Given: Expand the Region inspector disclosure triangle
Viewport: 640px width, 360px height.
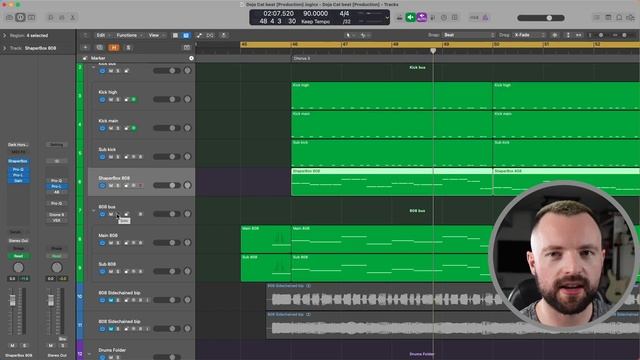Looking at the screenshot, I should 5,36.
